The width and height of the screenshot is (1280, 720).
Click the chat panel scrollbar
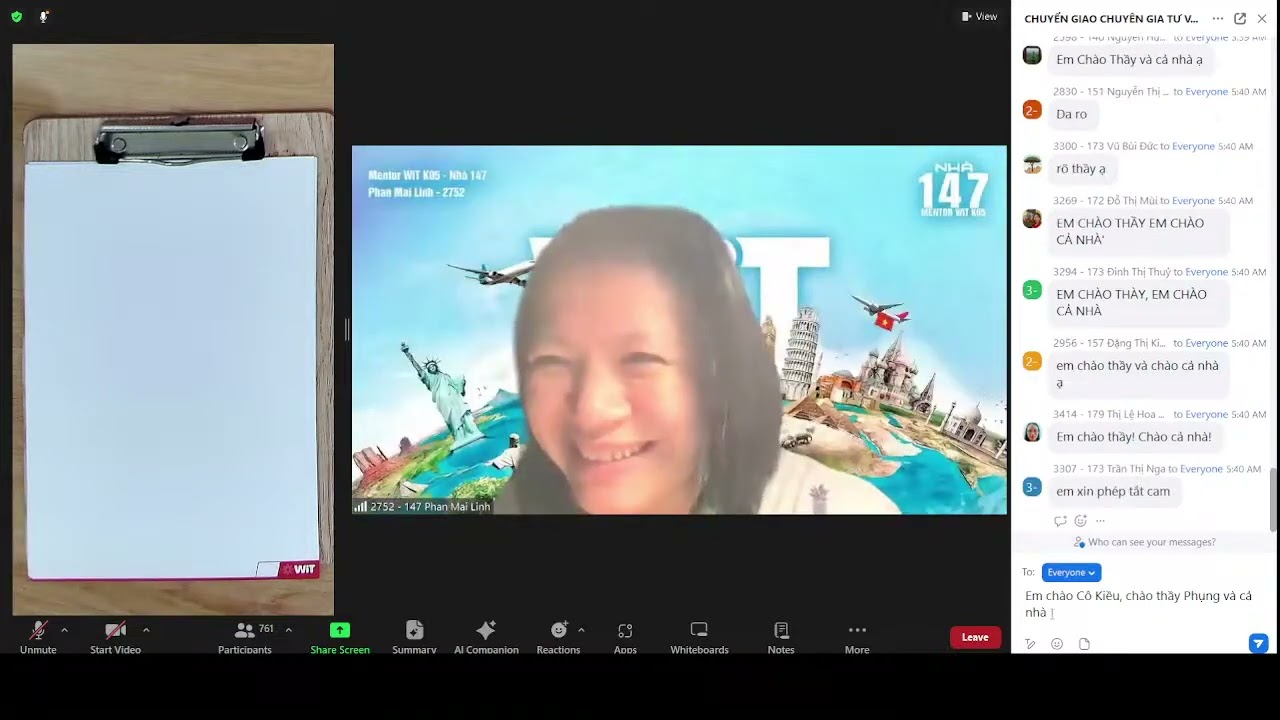[x=1273, y=499]
